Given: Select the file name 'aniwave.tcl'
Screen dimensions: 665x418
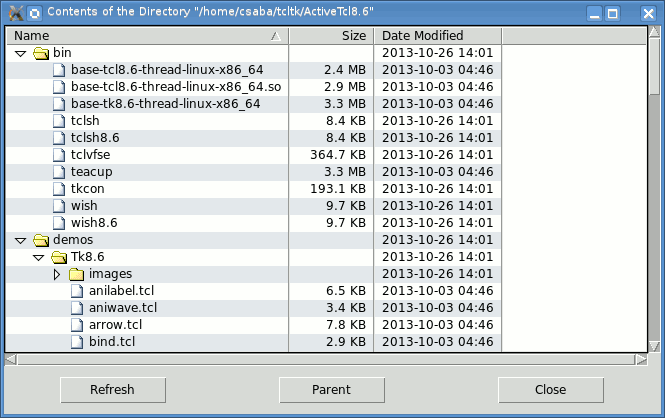Looking at the screenshot, I should coord(123,308).
